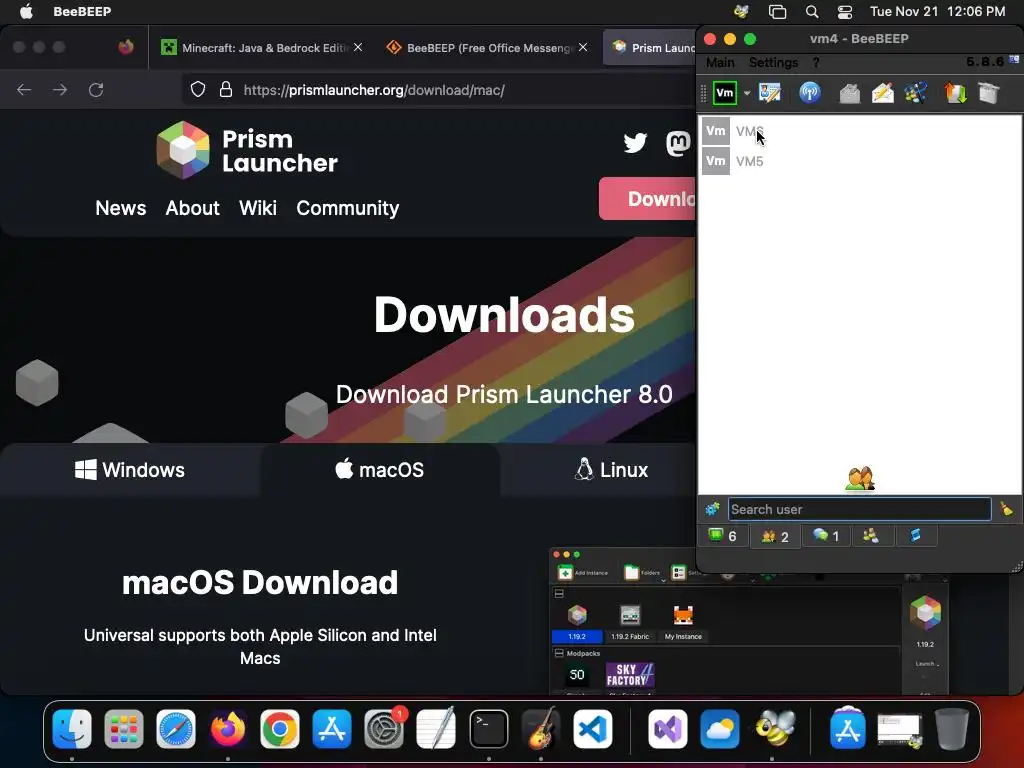Click the envelope with pencil message icon
Viewport: 1024px width, 768px height.
(882, 93)
